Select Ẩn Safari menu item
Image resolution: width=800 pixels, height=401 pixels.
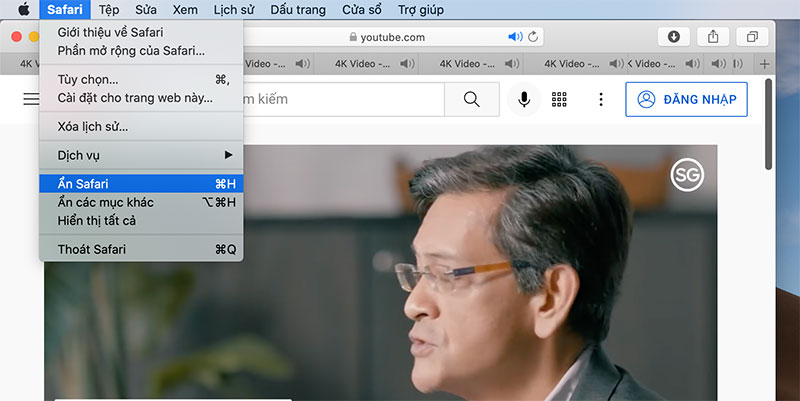(141, 184)
